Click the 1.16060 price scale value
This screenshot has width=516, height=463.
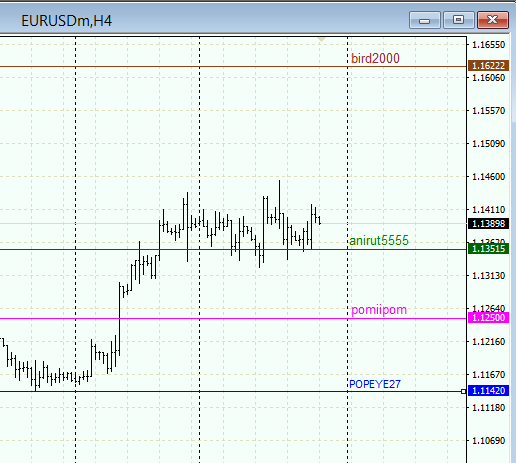[x=489, y=78]
